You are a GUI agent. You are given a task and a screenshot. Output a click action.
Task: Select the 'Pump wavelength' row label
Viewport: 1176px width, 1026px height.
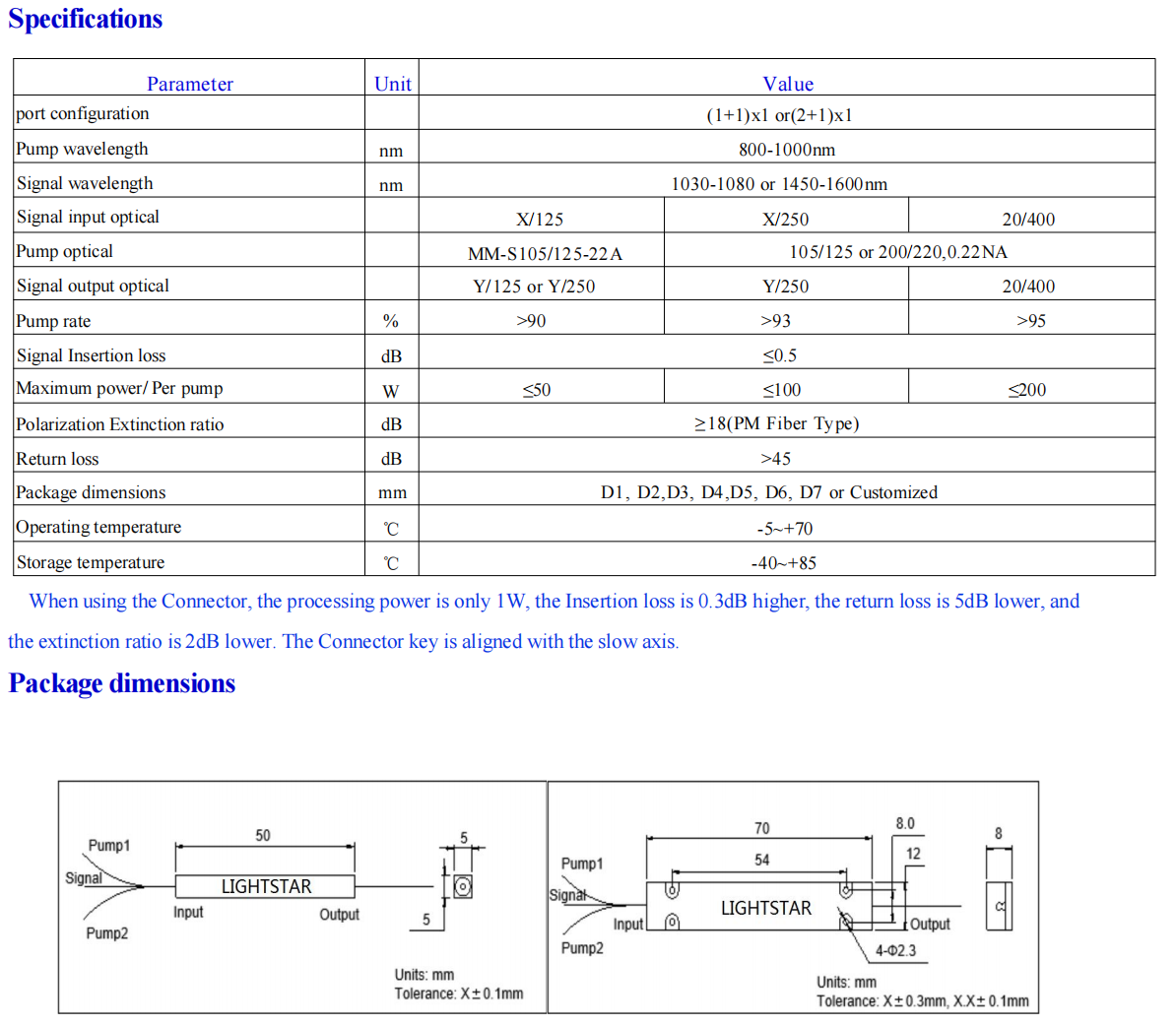coord(82,149)
